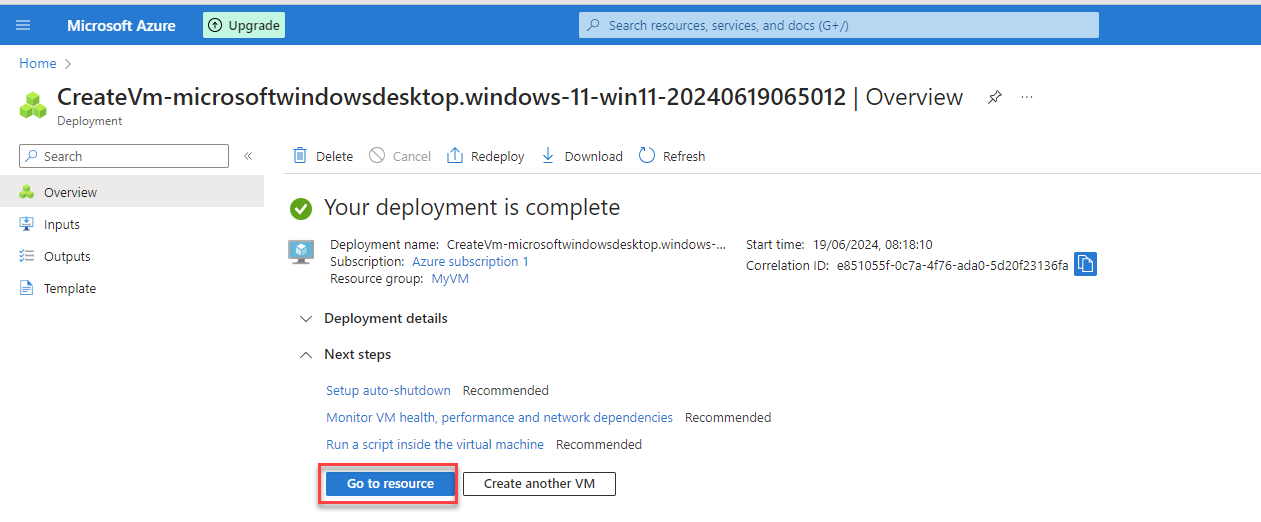Click the trash can Delete icon
This screenshot has width=1261, height=522.
coord(300,156)
